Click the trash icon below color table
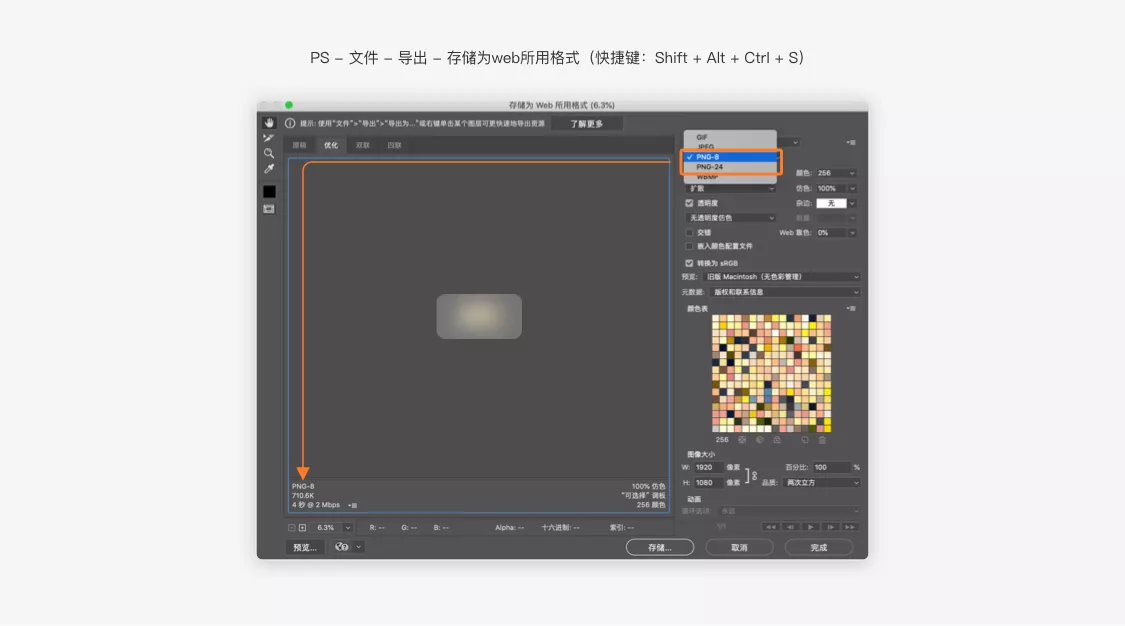The width and height of the screenshot is (1125, 626). click(x=822, y=440)
